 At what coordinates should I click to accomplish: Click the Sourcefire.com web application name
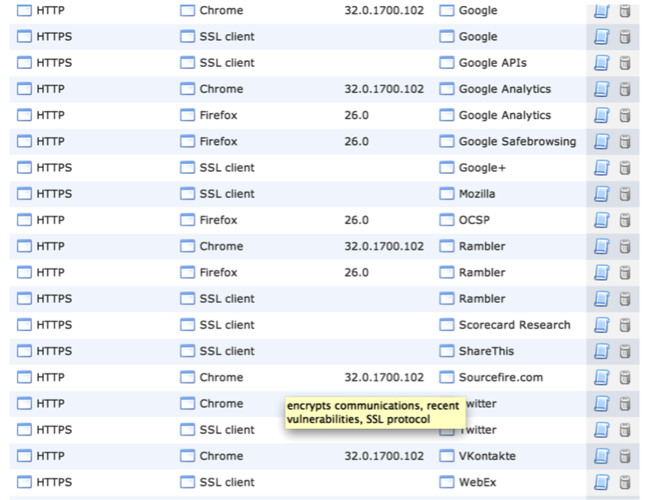(501, 377)
